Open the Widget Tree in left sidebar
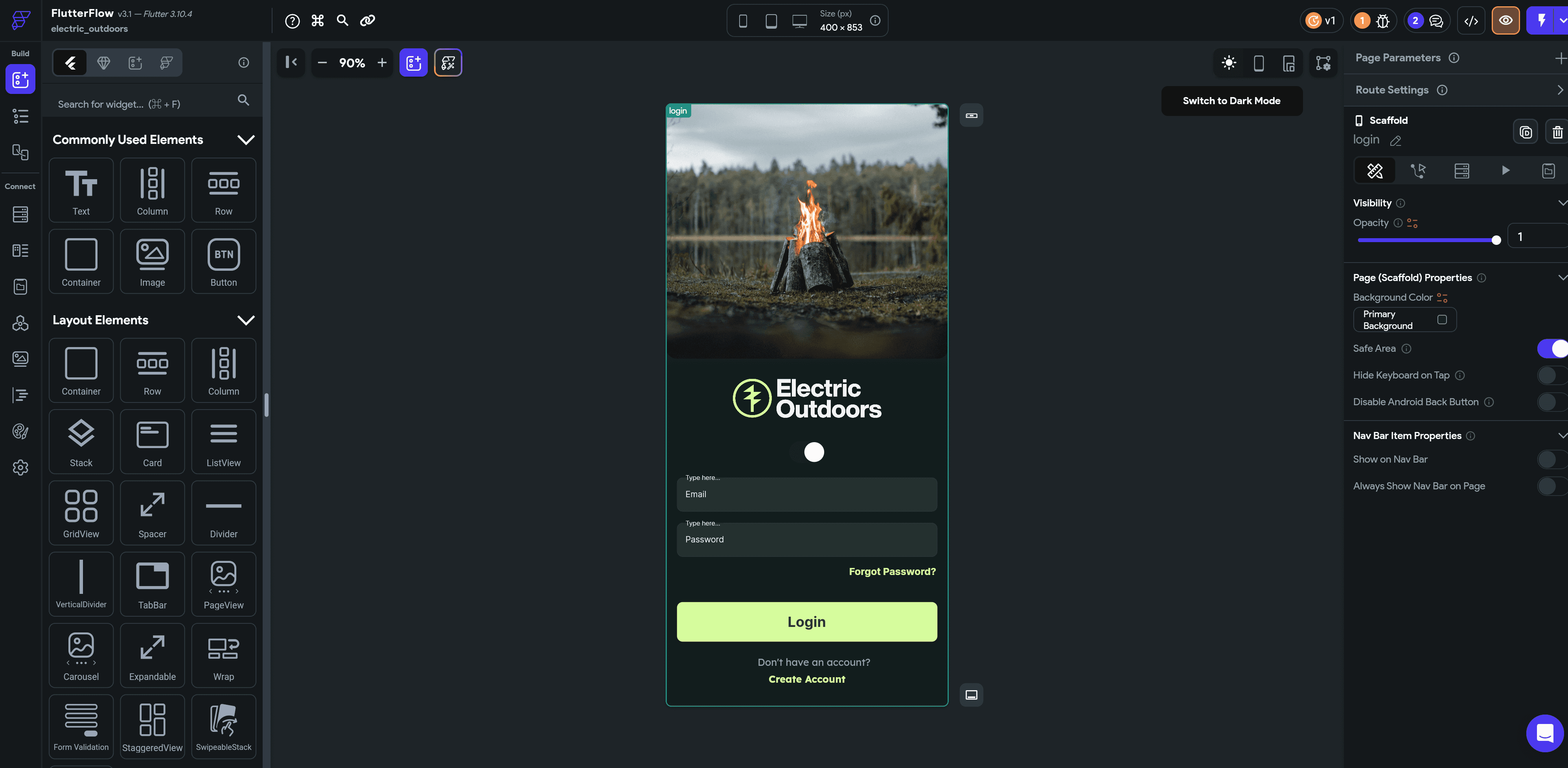1568x768 pixels. point(20,116)
